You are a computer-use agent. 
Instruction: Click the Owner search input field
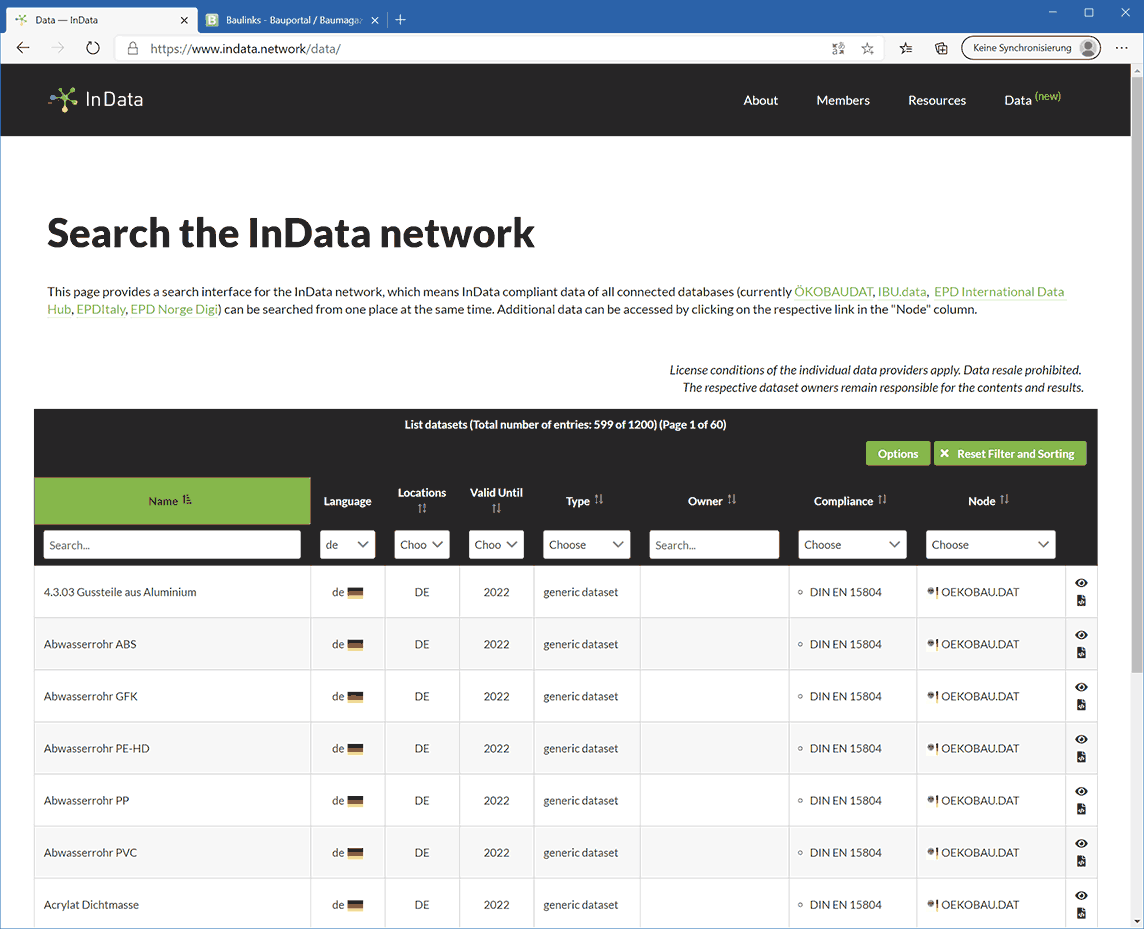click(714, 544)
